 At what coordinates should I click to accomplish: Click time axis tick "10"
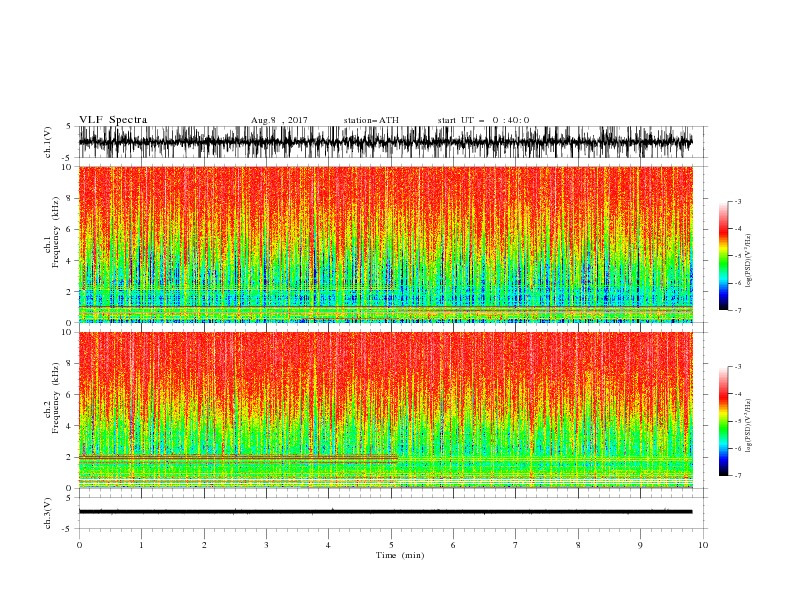pos(703,545)
